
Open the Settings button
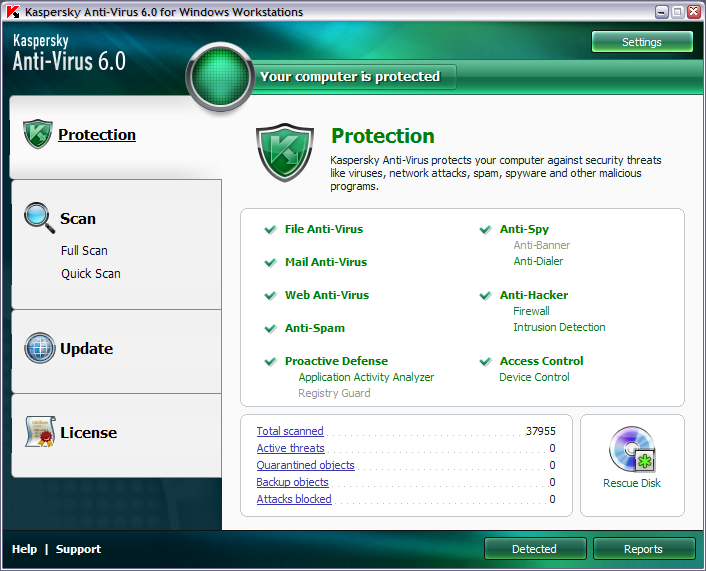click(x=642, y=42)
